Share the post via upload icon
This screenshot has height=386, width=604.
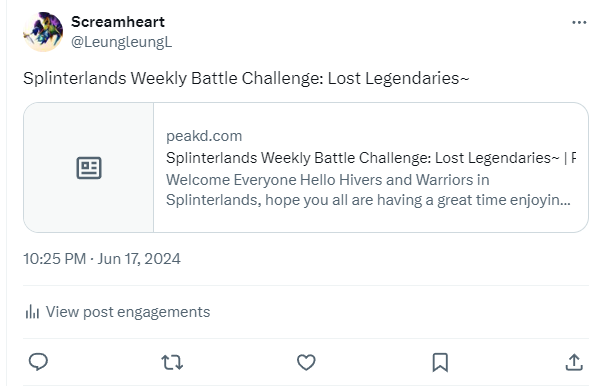click(x=574, y=363)
